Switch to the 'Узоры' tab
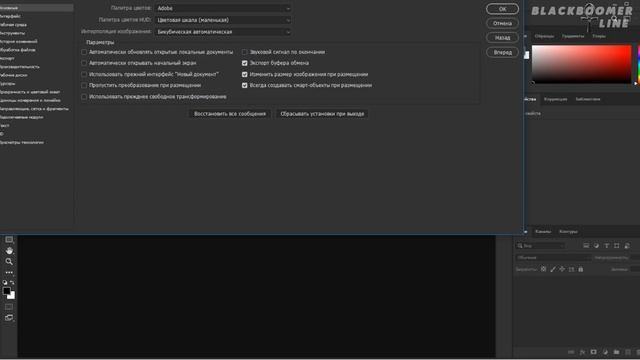This screenshot has width=640, height=360. [x=599, y=36]
